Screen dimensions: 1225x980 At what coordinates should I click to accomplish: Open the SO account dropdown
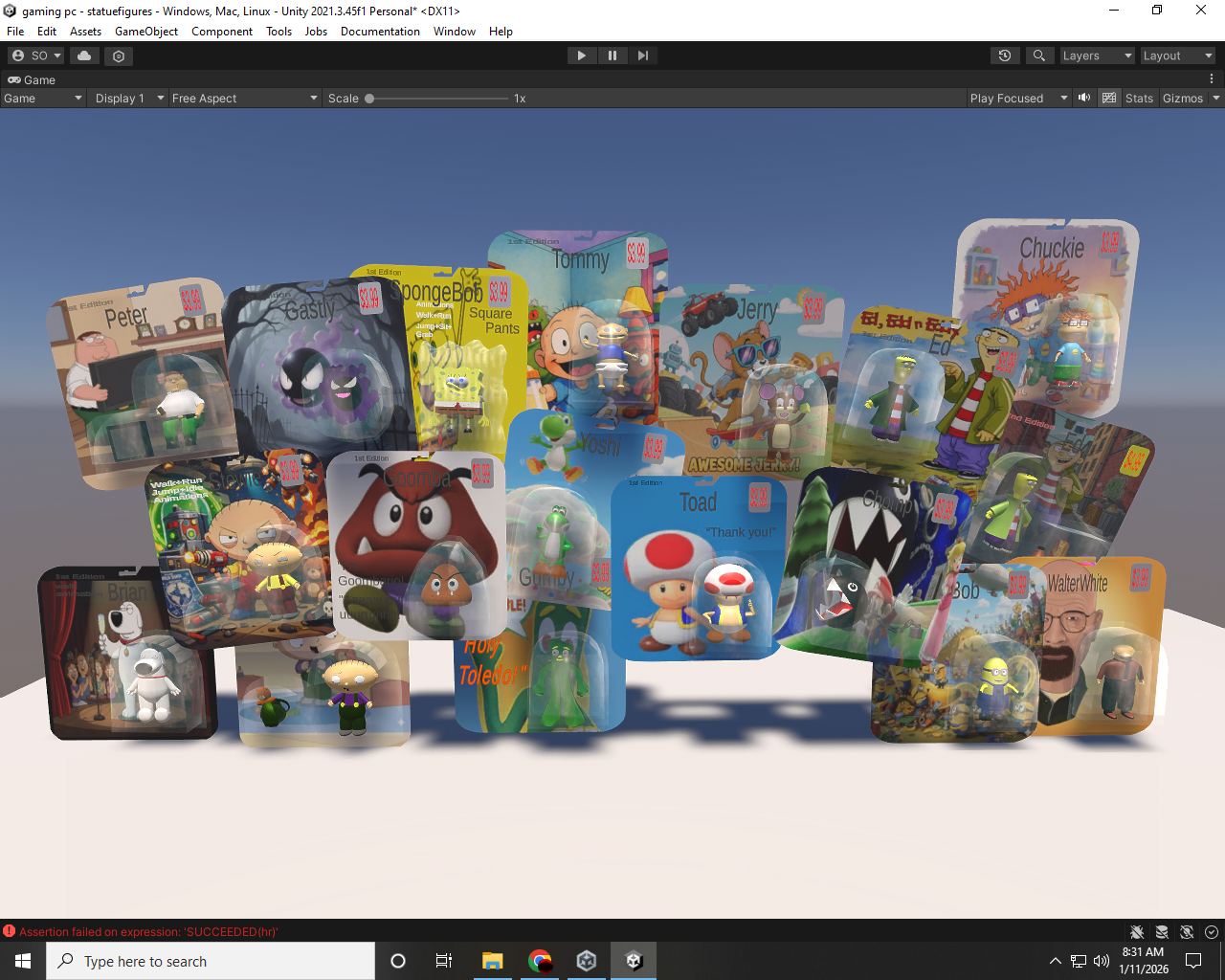[x=36, y=56]
